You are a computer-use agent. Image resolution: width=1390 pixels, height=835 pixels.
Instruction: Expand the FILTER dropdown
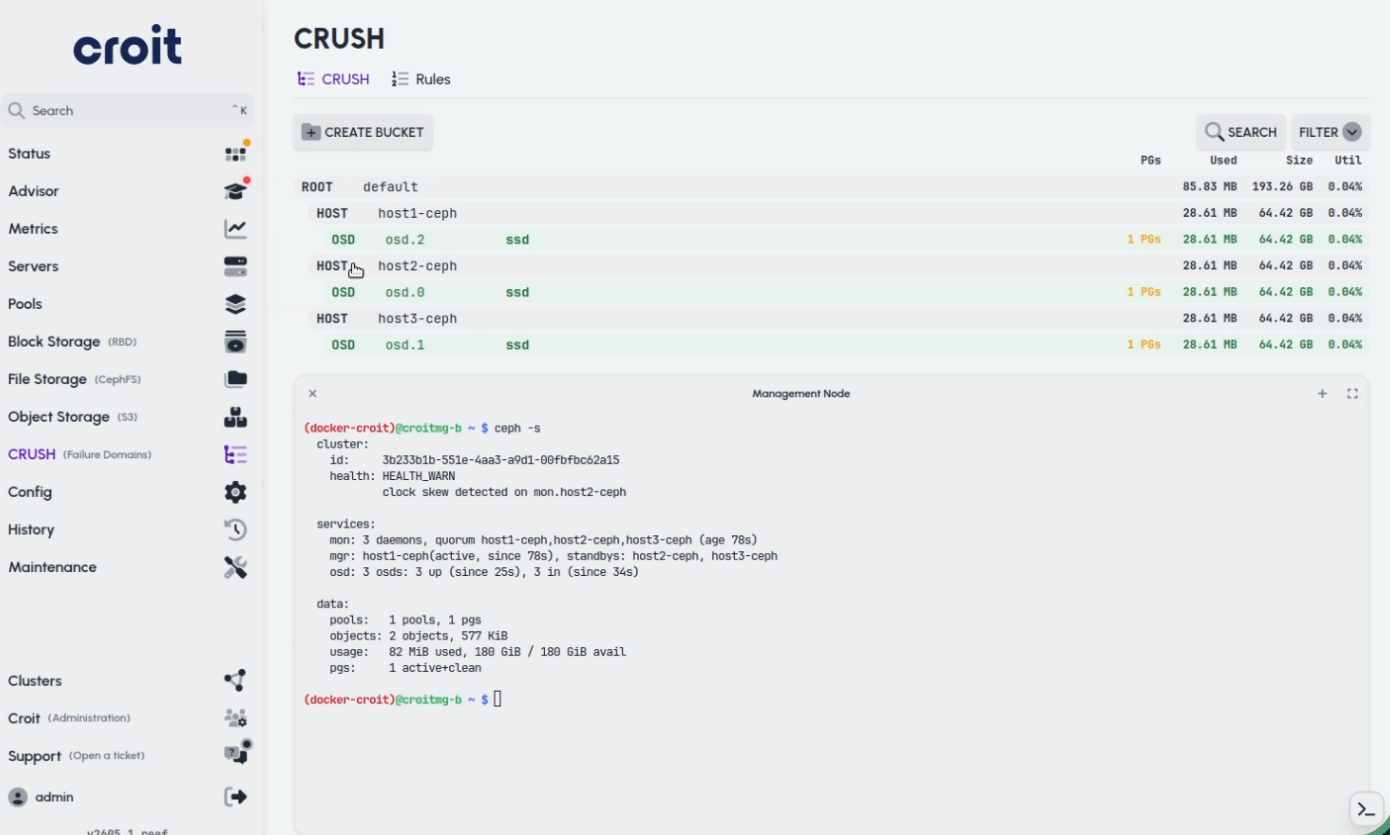[x=1330, y=132]
